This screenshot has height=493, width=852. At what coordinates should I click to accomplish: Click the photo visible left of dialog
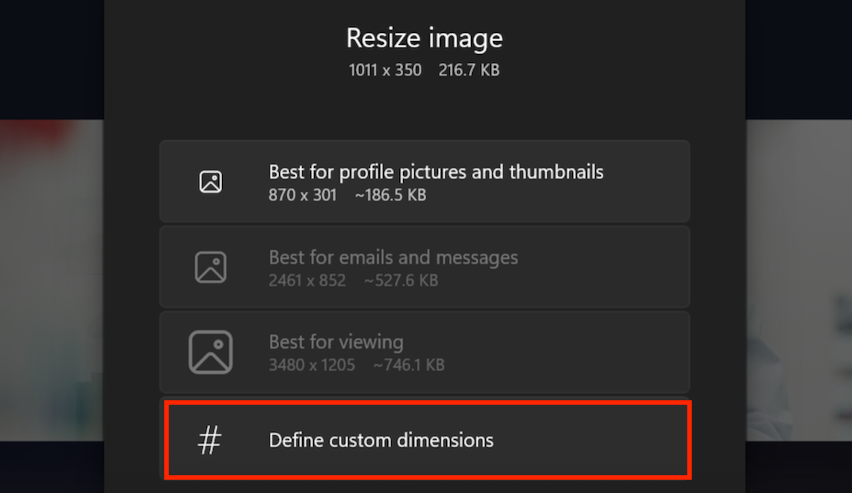[50, 280]
